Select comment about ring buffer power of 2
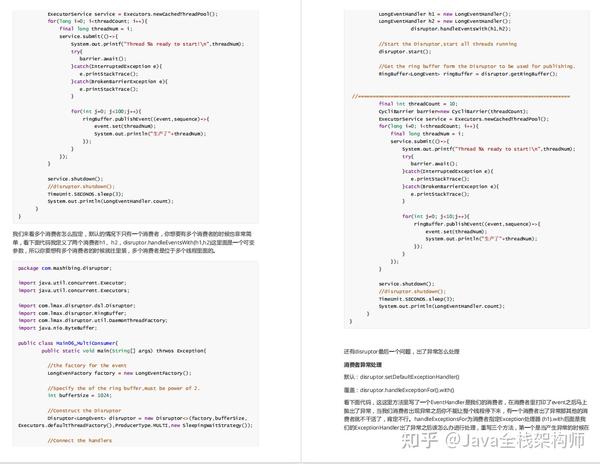Viewport: 600px width, 464px height. pyautogui.click(x=124, y=388)
